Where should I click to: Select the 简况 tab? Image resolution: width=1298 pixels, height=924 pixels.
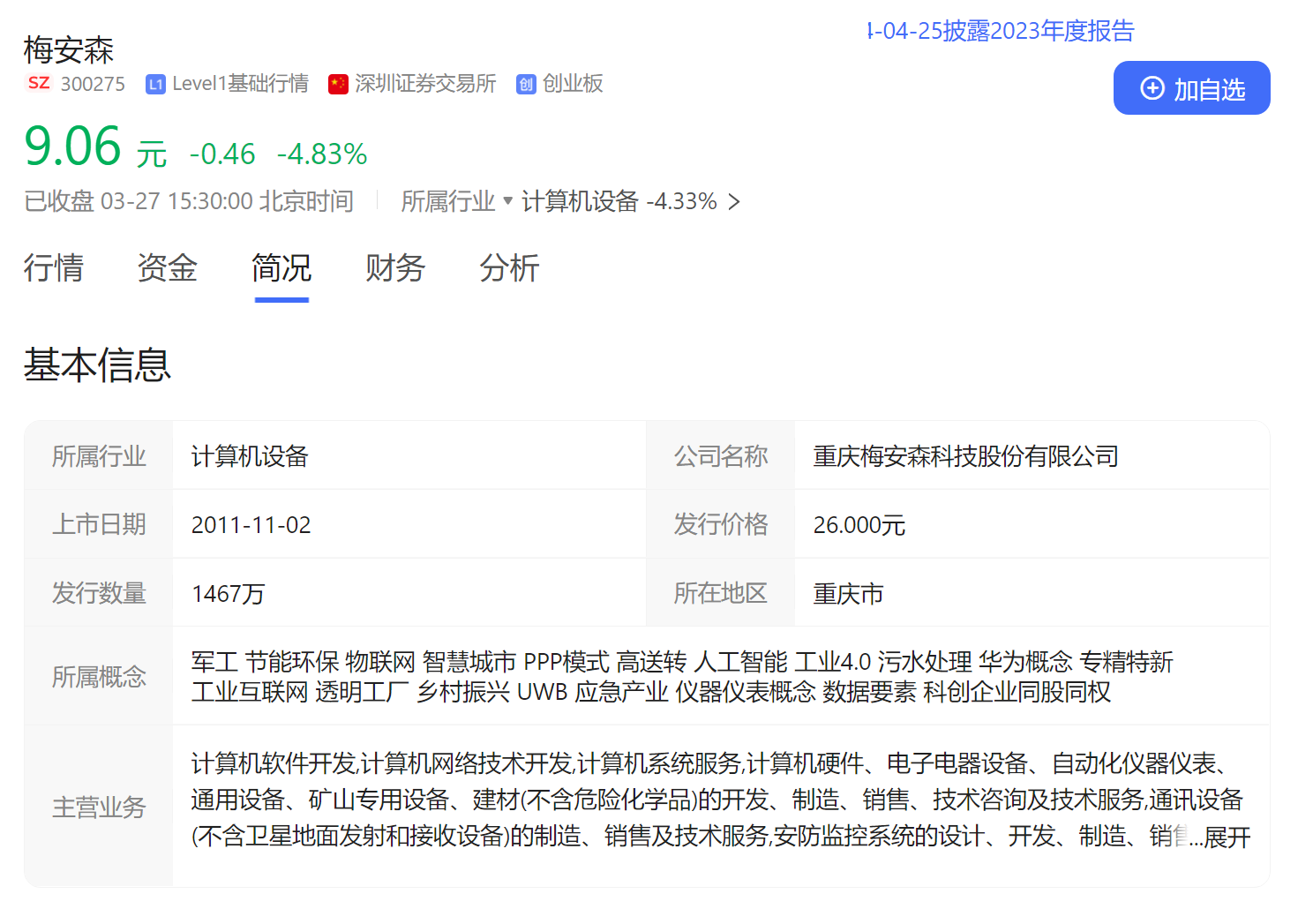click(281, 267)
